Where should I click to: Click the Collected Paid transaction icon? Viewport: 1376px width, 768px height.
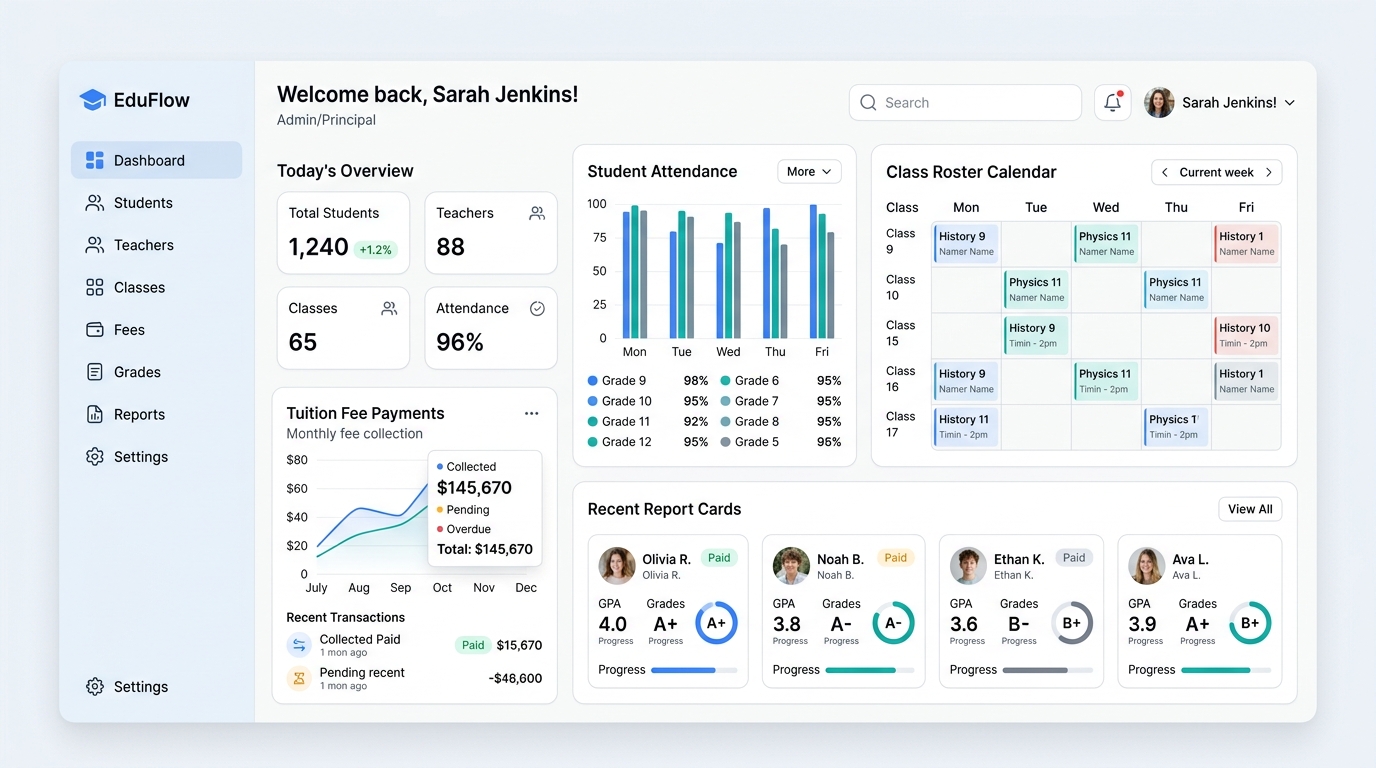click(x=299, y=645)
